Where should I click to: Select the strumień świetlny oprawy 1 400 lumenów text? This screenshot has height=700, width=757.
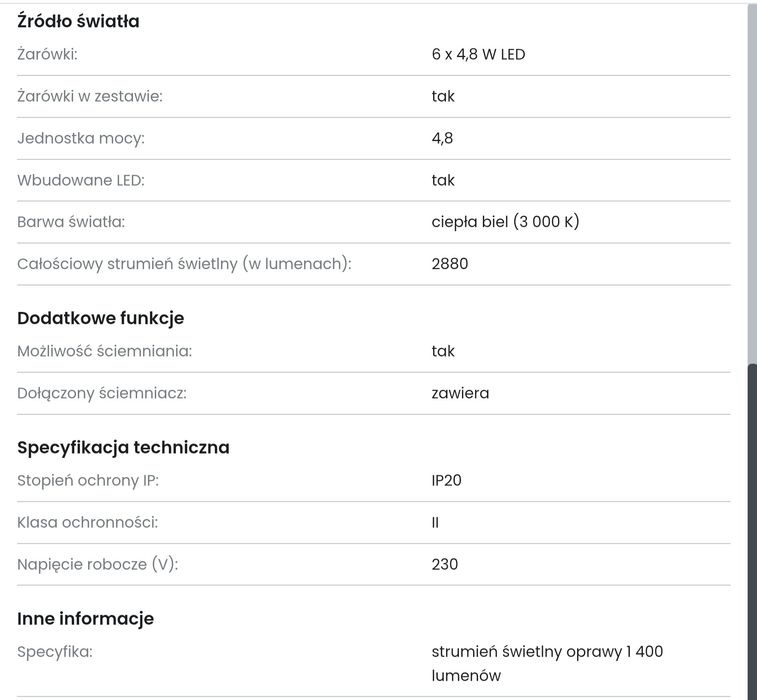[x=546, y=663]
